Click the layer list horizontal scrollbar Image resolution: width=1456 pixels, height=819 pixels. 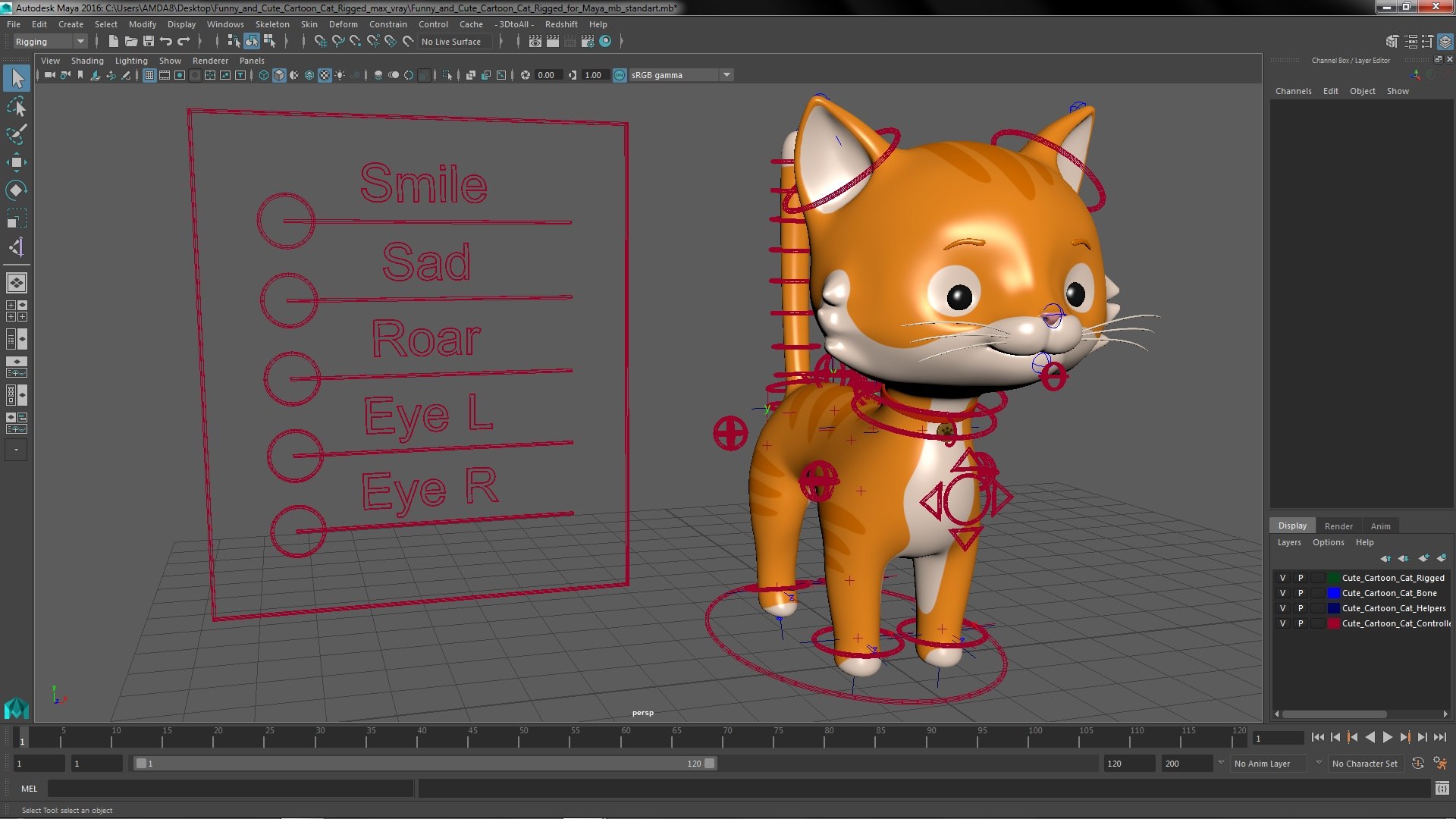click(x=1335, y=714)
